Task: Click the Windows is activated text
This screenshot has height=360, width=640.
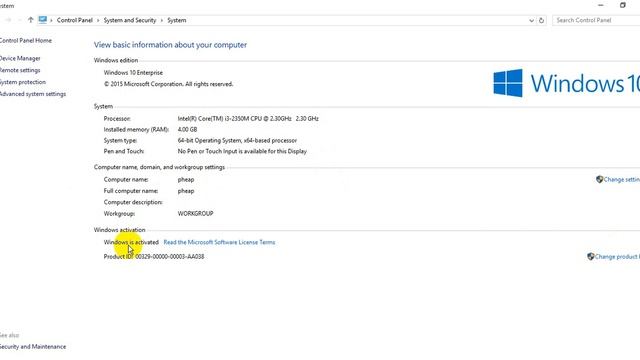Action: (x=131, y=242)
